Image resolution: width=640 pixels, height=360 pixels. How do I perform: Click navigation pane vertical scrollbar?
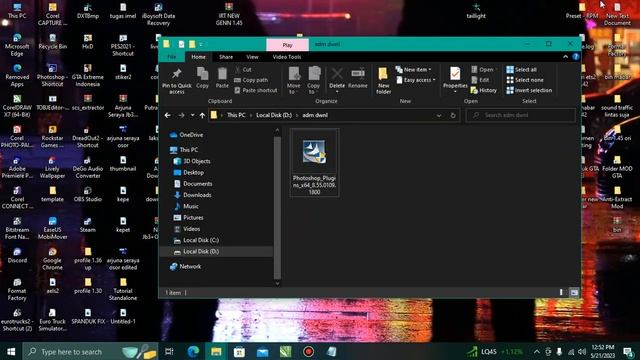278,207
